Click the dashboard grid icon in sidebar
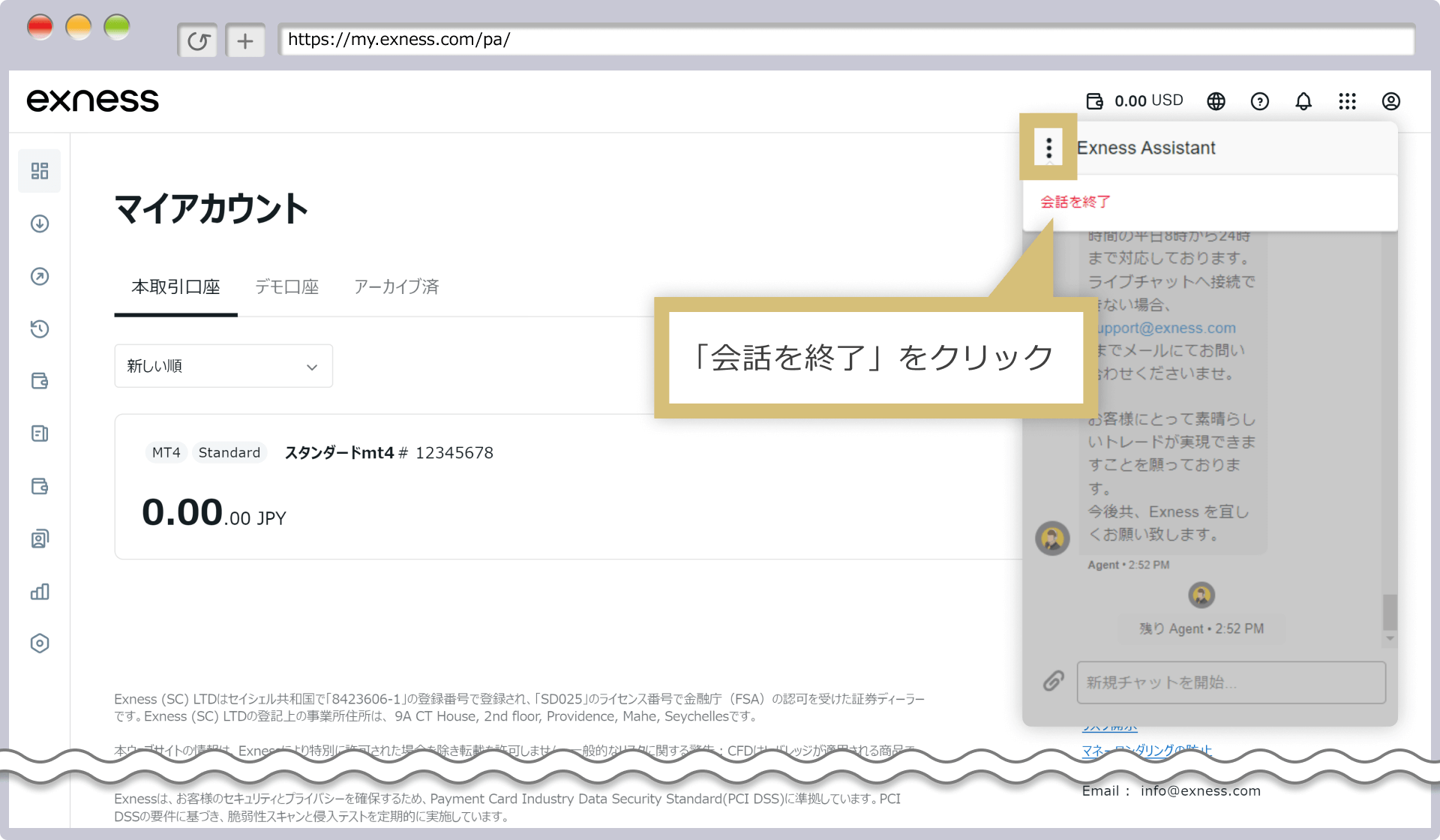Viewport: 1440px width, 840px height. pyautogui.click(x=40, y=171)
